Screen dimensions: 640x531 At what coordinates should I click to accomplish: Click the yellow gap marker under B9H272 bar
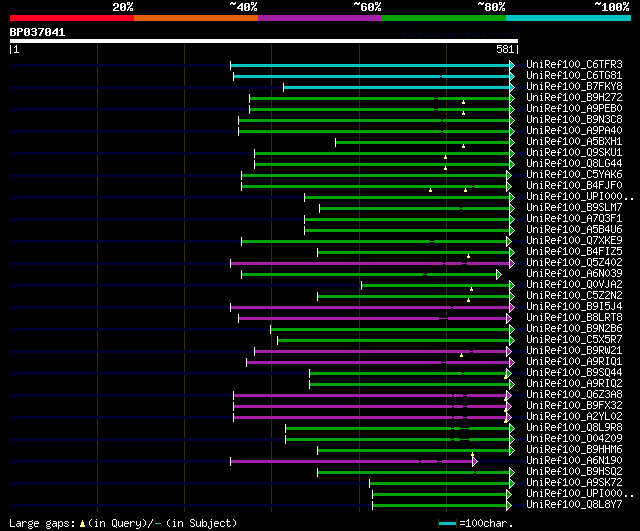pos(463,102)
